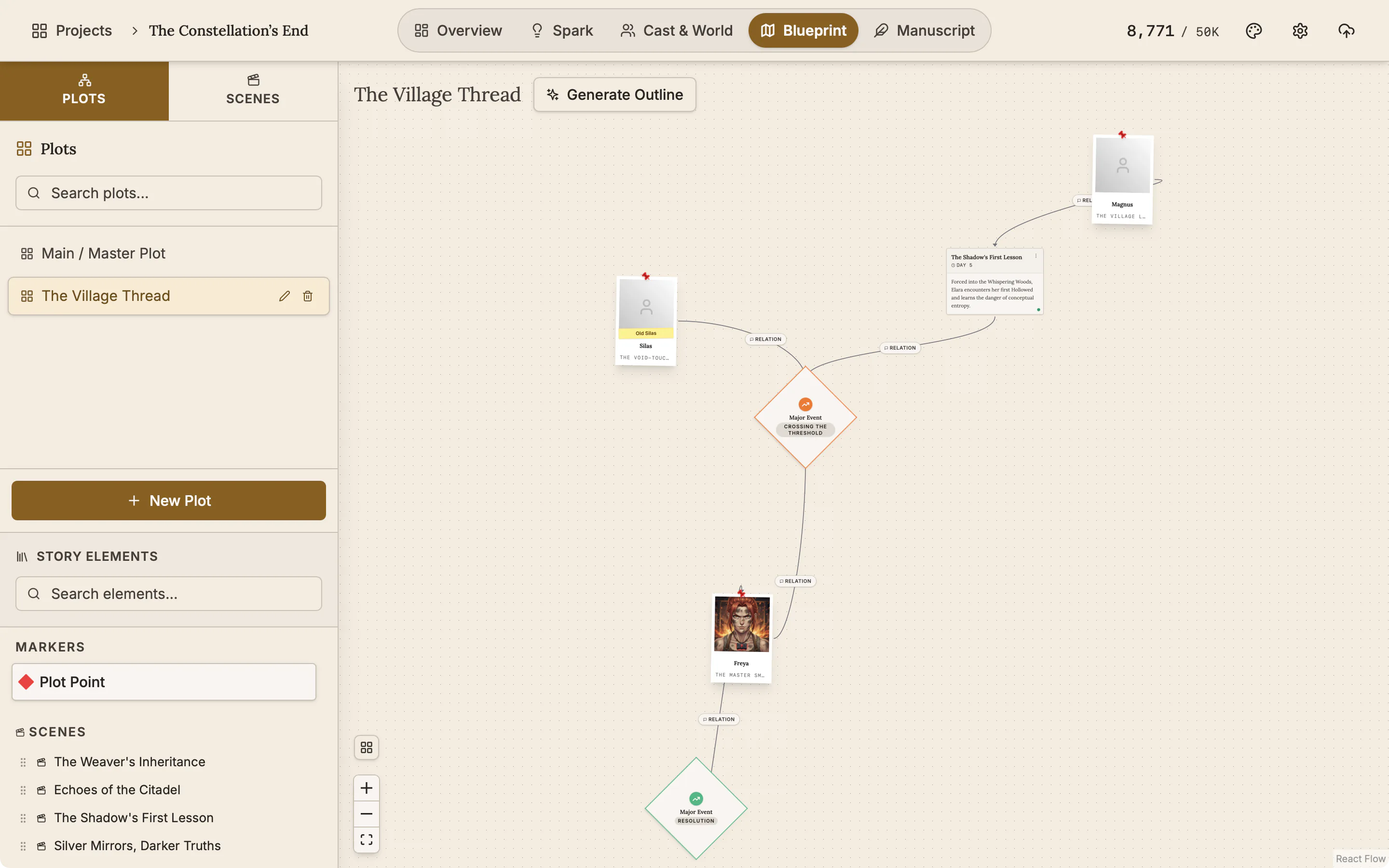This screenshot has width=1389, height=868.
Task: Focus the Search elements field
Action: (x=169, y=594)
